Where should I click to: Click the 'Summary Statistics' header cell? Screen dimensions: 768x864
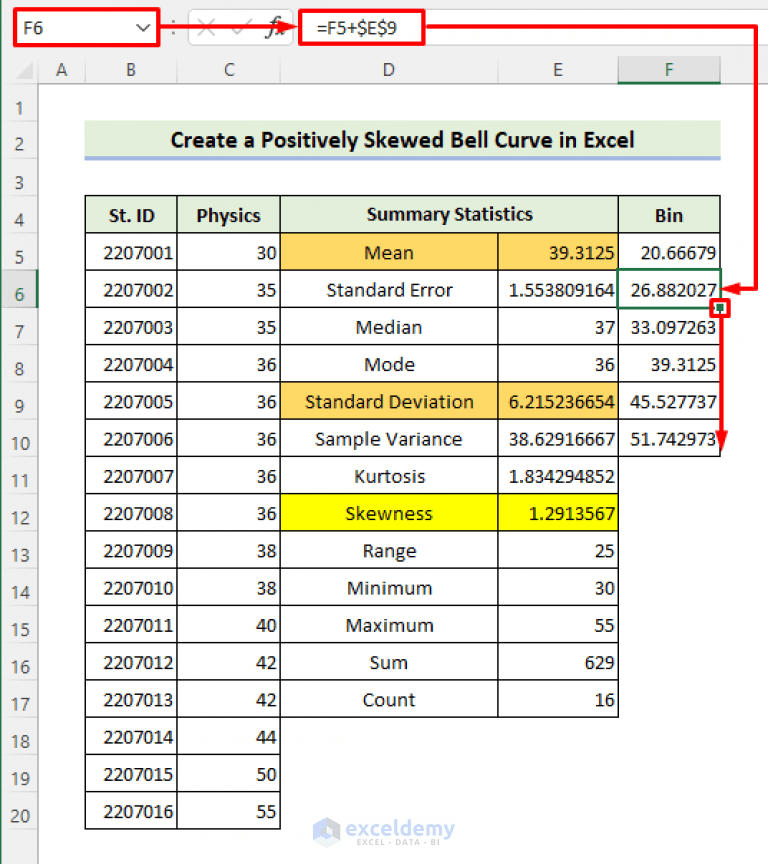click(x=450, y=214)
